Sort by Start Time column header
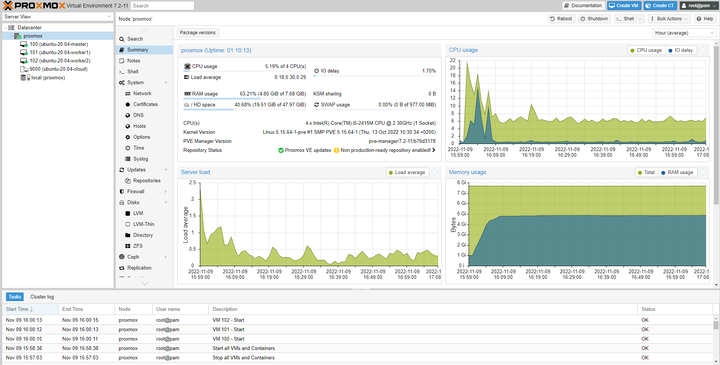 point(31,309)
